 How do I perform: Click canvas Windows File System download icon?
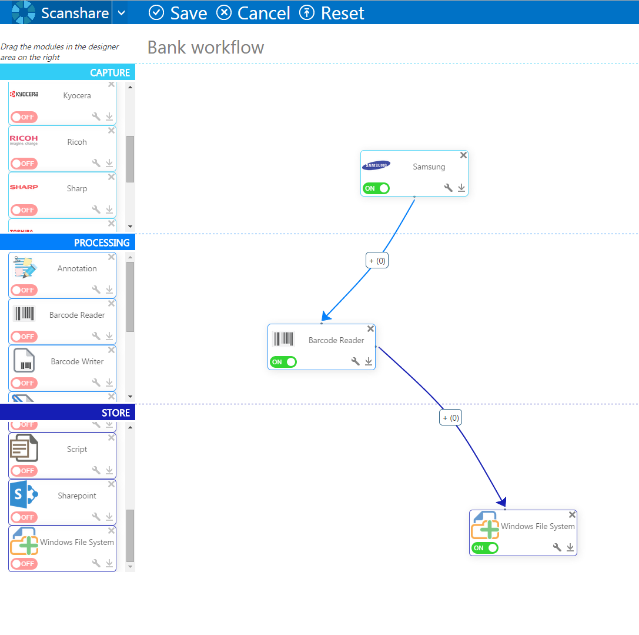[570, 547]
